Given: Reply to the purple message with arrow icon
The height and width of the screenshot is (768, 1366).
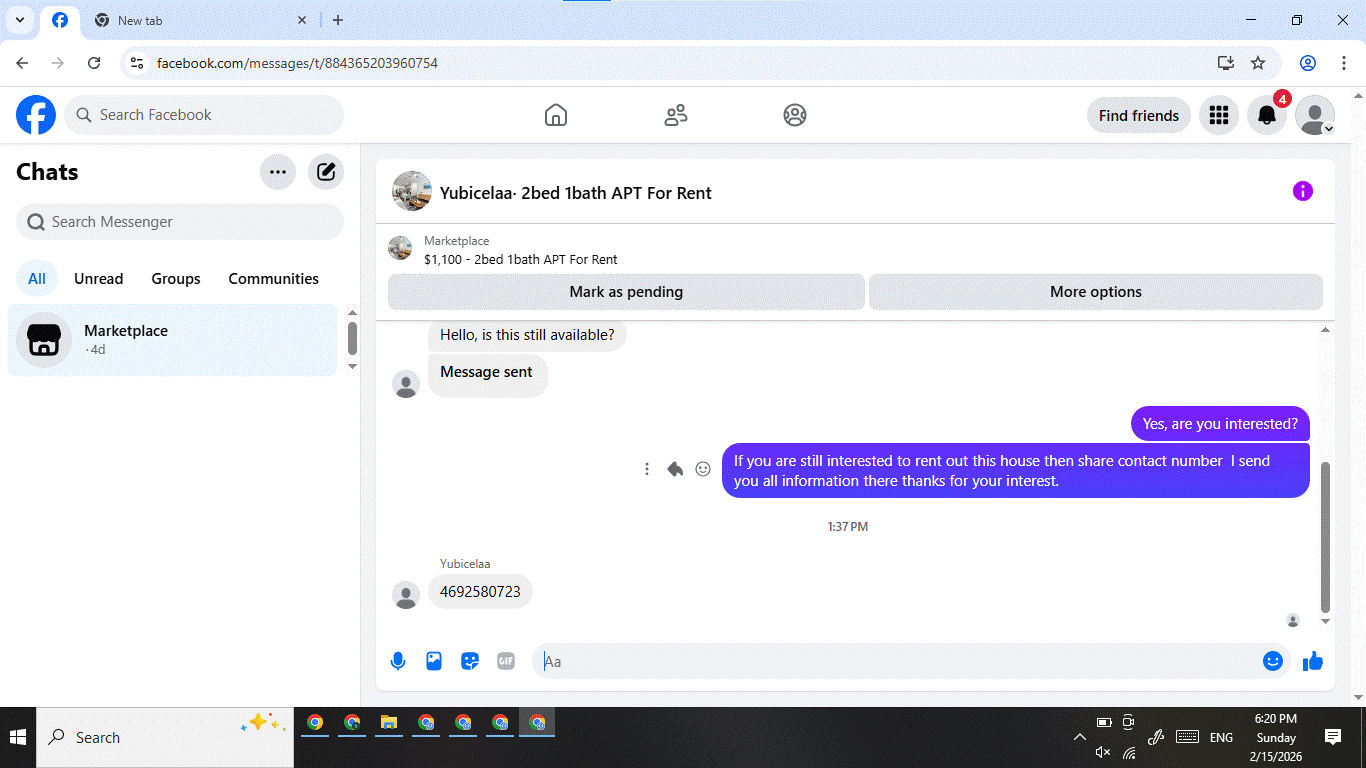Looking at the screenshot, I should pos(675,469).
